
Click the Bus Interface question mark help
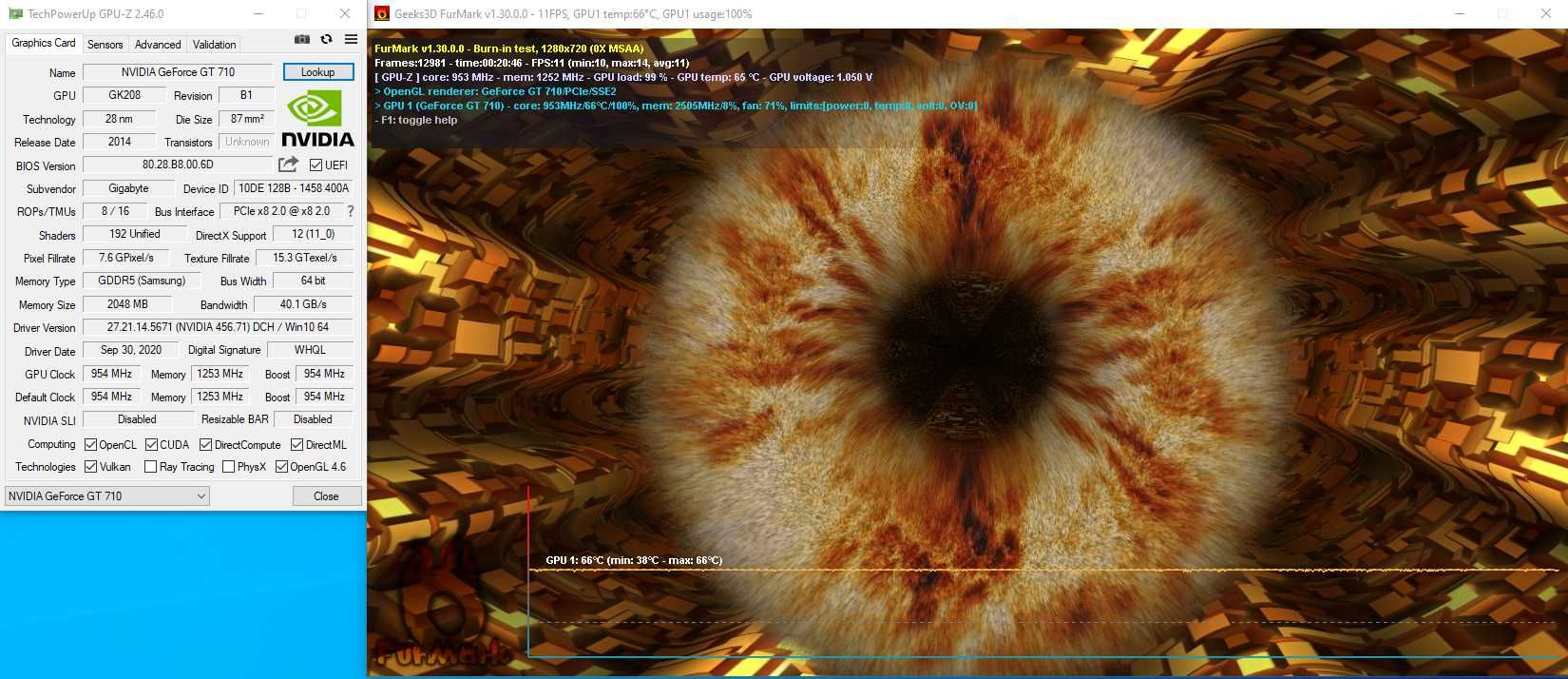351,211
